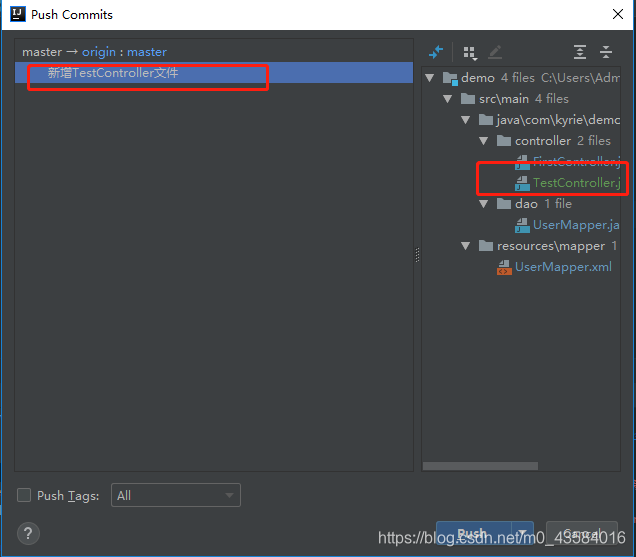Image resolution: width=636 pixels, height=557 pixels.
Task: Collapse the demo root node
Action: tap(430, 77)
